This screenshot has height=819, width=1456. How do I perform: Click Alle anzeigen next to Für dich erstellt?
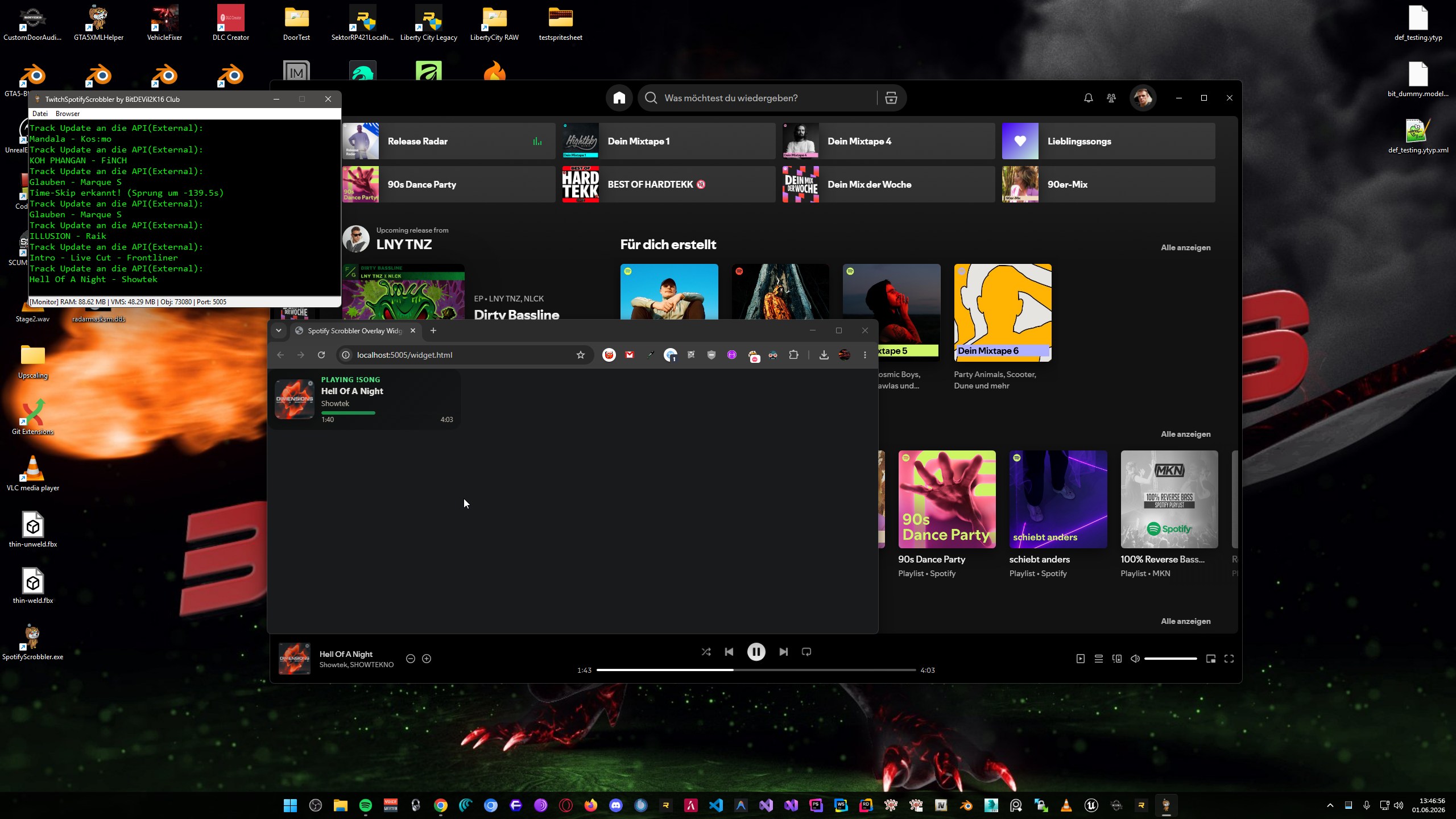pyautogui.click(x=1185, y=247)
